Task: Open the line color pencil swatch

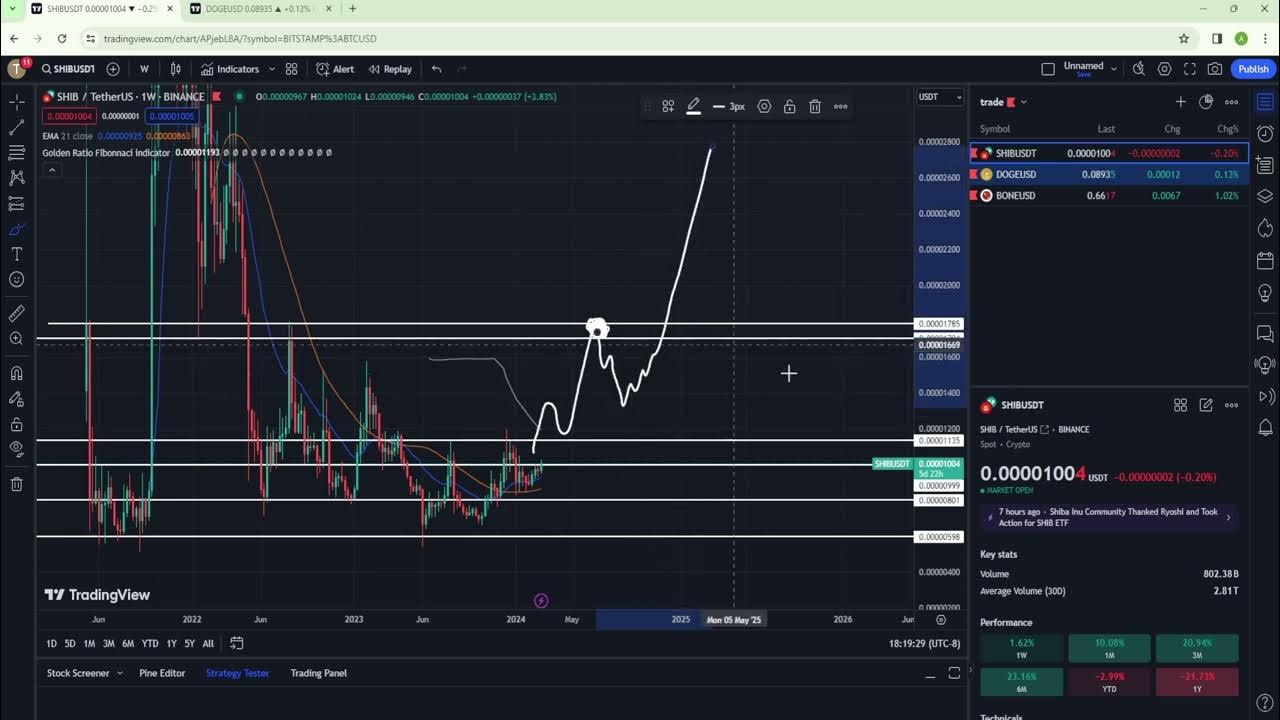Action: coord(693,106)
